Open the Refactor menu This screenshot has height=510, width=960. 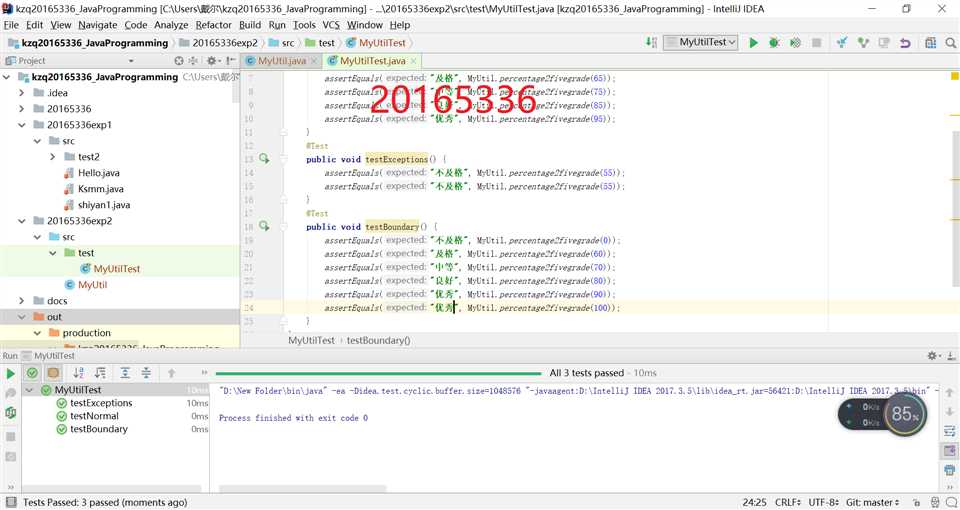[x=214, y=25]
